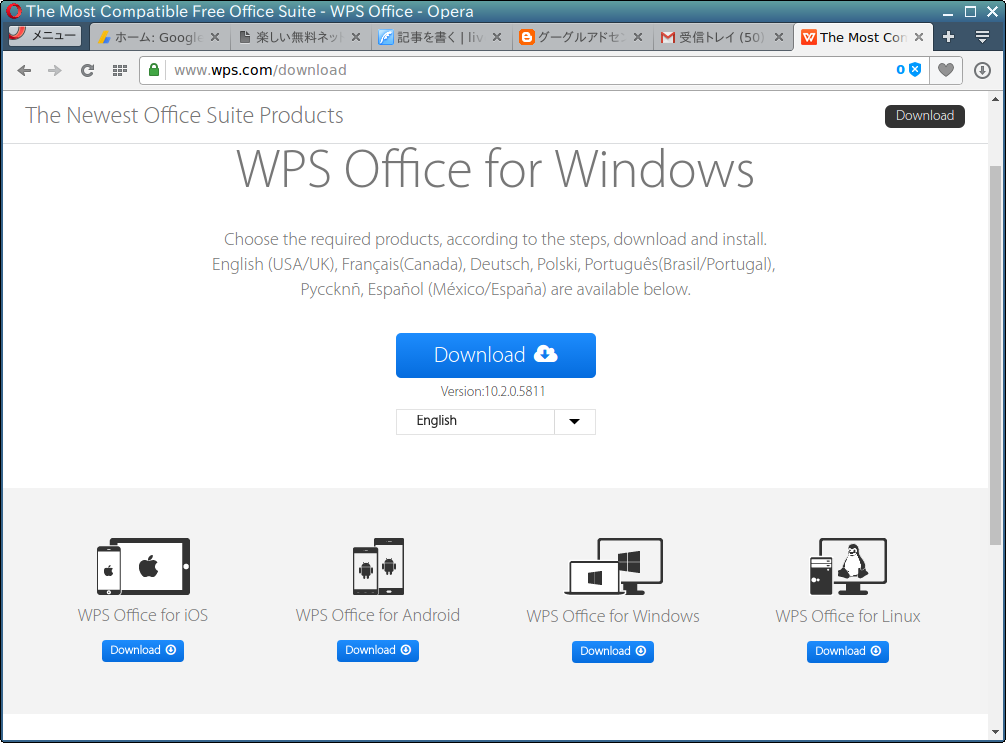Download WPS Office for Android
This screenshot has width=1006, height=743.
378,651
